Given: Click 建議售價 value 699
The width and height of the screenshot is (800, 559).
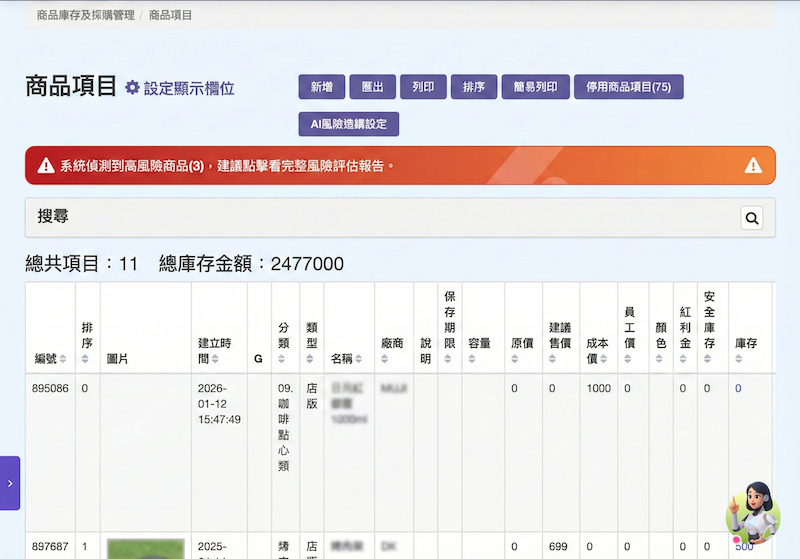Looking at the screenshot, I should click(x=558, y=546).
